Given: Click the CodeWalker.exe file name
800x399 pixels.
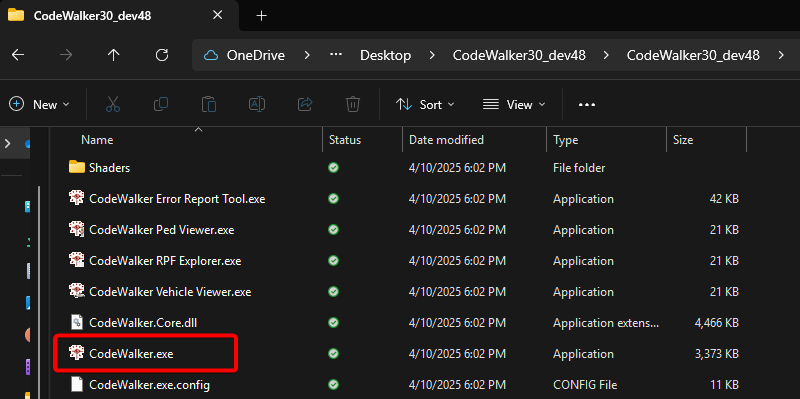Looking at the screenshot, I should click(x=131, y=354).
